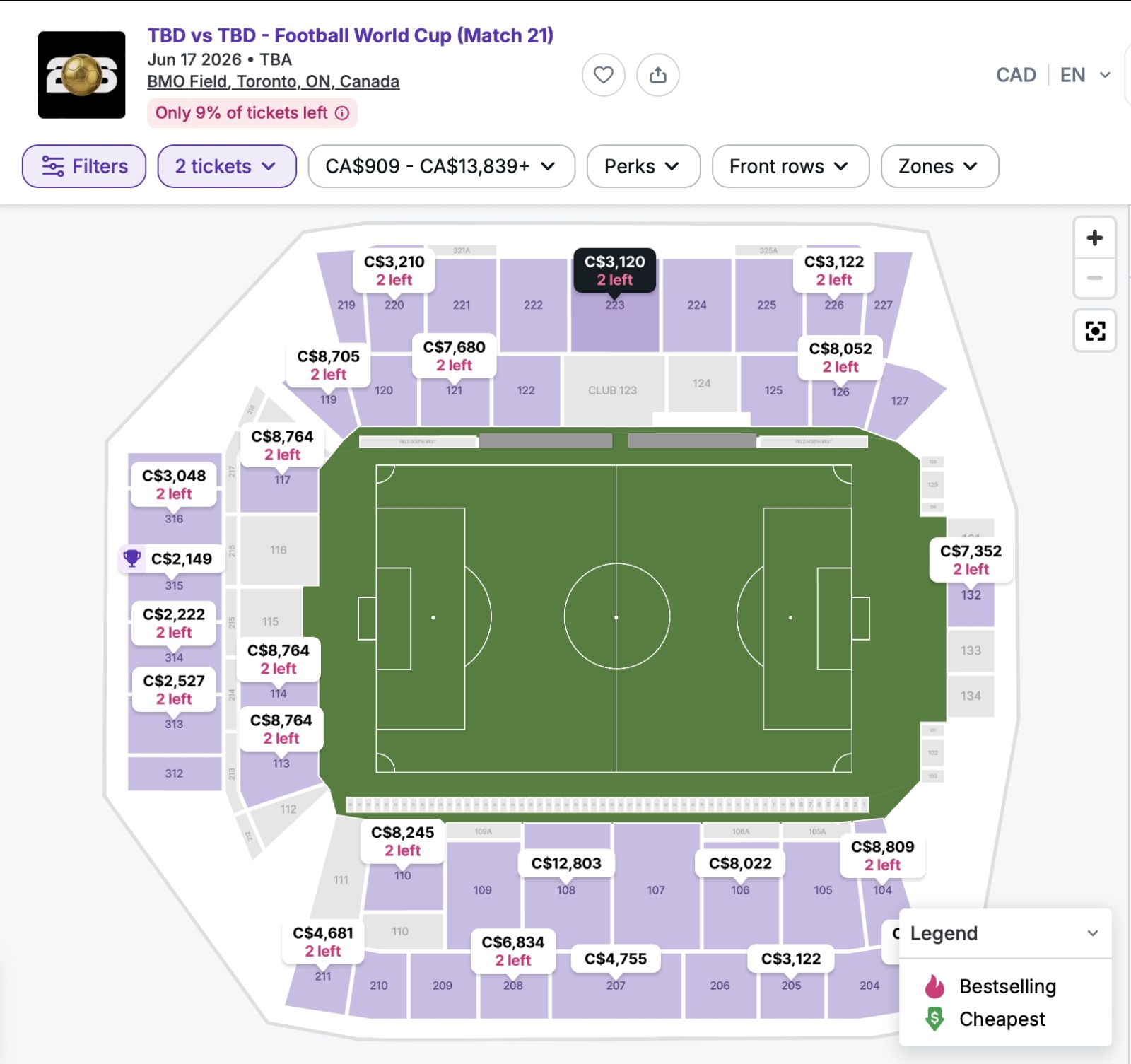1131x1064 pixels.
Task: Click the event logo thumbnail
Action: [x=82, y=75]
